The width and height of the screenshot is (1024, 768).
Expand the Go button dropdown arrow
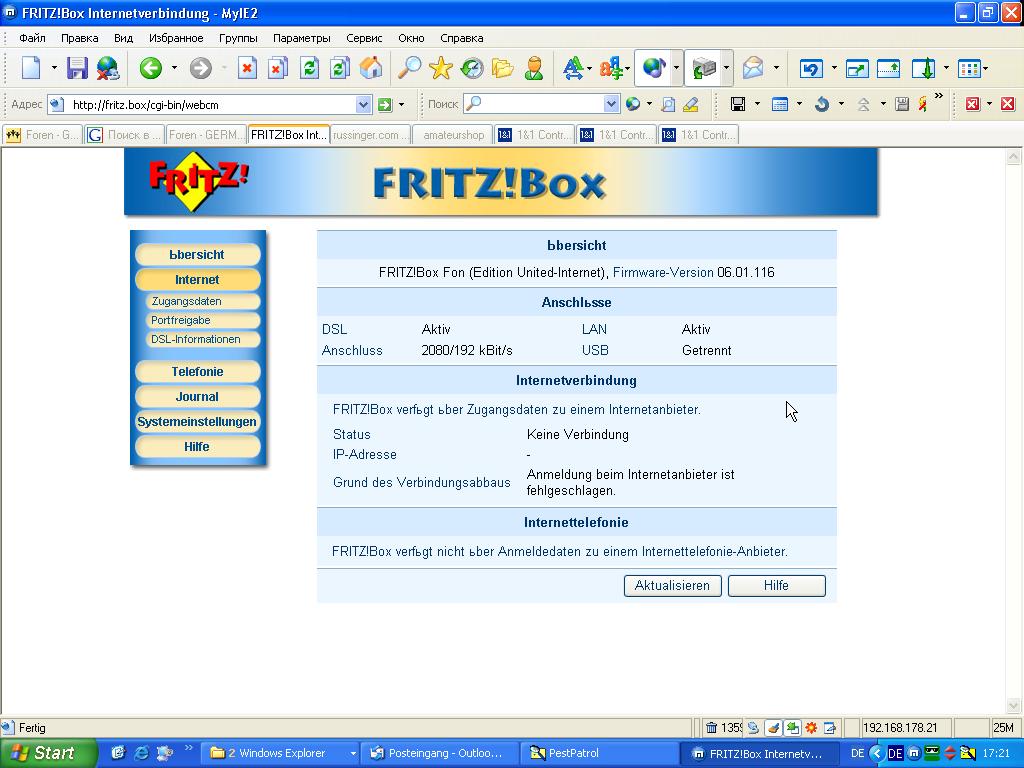pyautogui.click(x=401, y=104)
